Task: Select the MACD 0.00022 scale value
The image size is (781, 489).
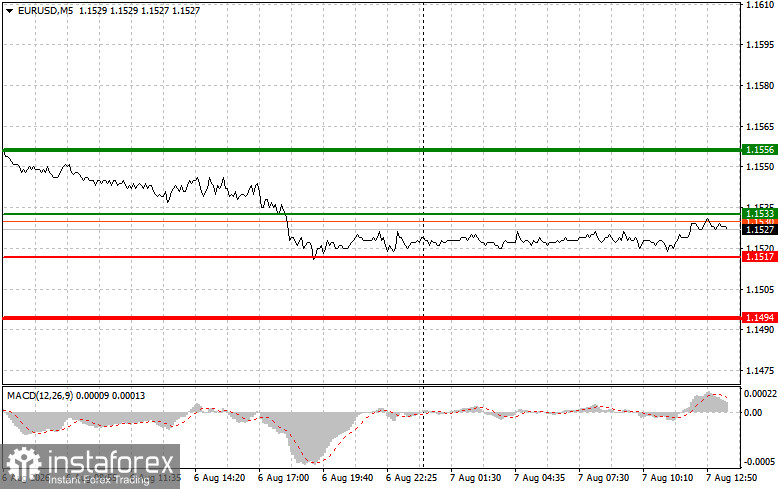Action: coord(760,393)
